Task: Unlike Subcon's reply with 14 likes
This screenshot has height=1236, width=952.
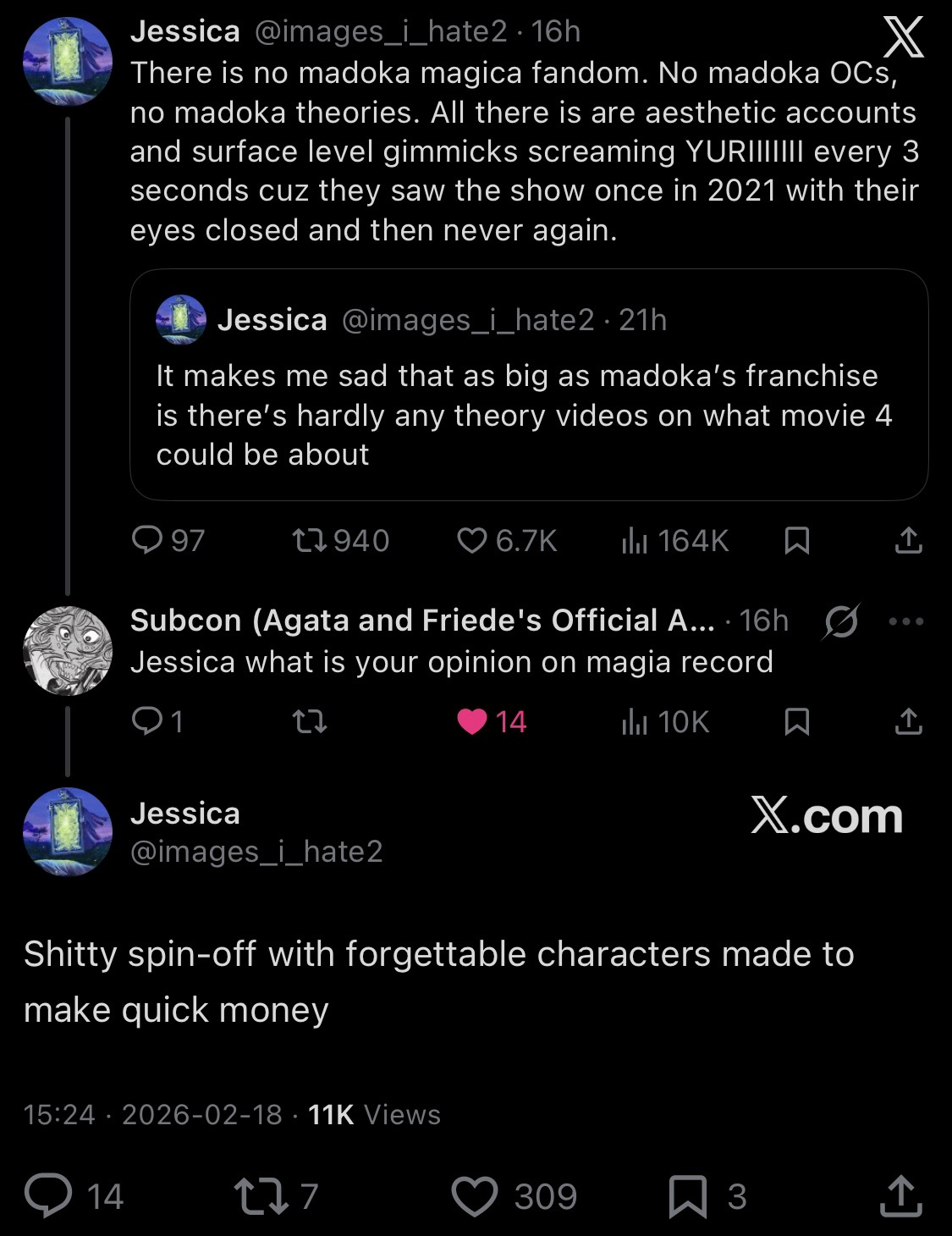Action: click(472, 721)
